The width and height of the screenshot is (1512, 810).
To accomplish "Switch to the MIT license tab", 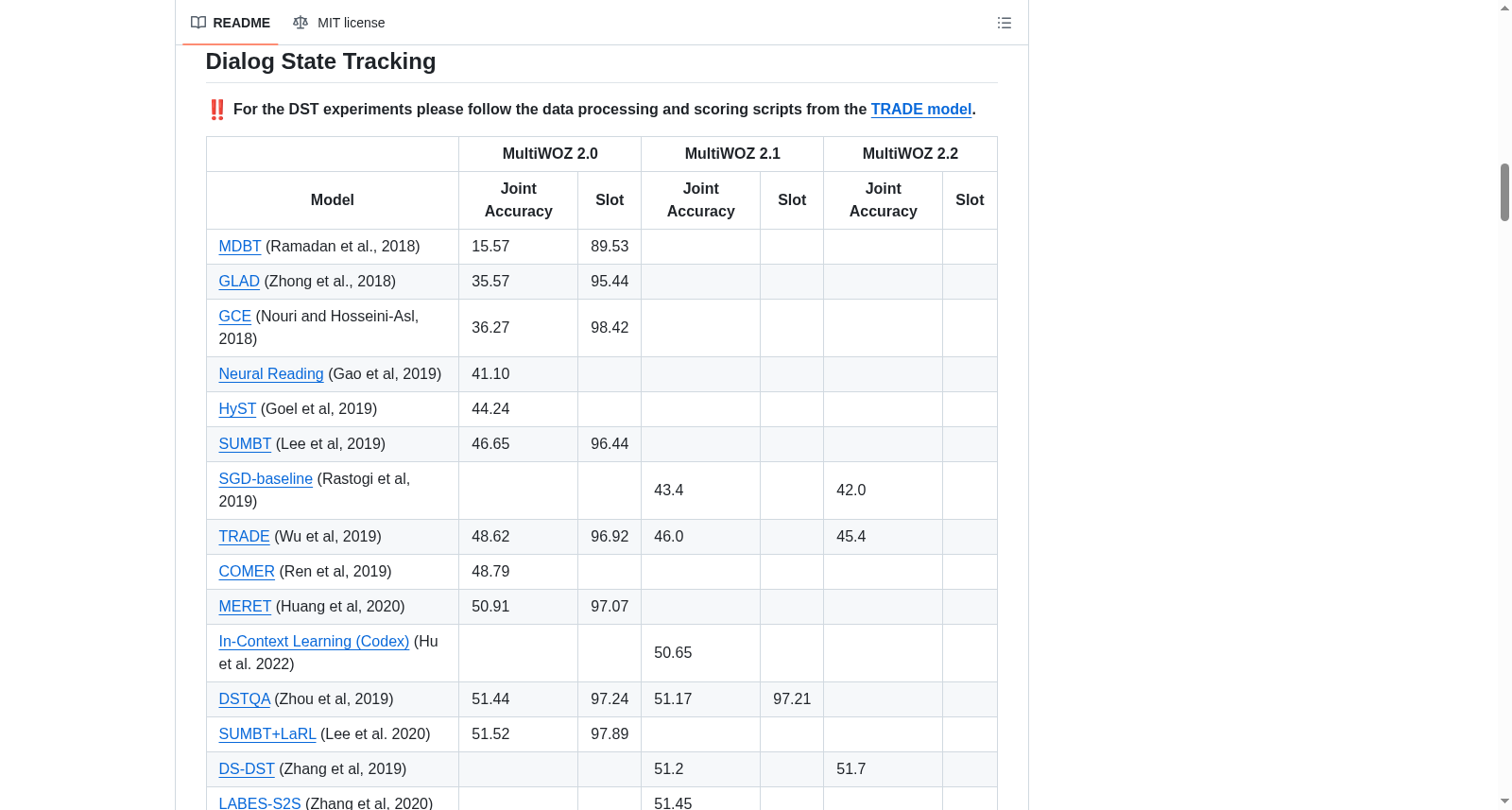I will [339, 23].
